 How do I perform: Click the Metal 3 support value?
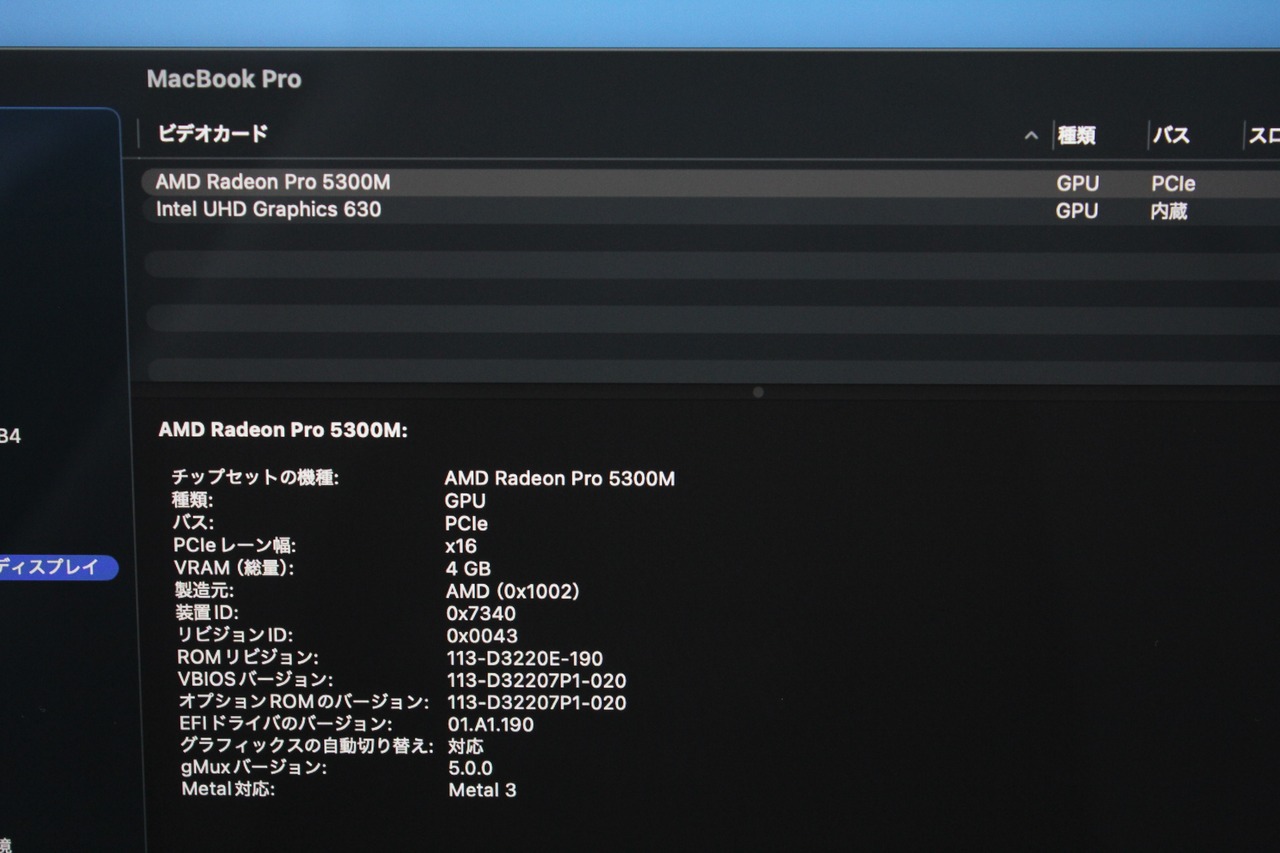[x=482, y=790]
